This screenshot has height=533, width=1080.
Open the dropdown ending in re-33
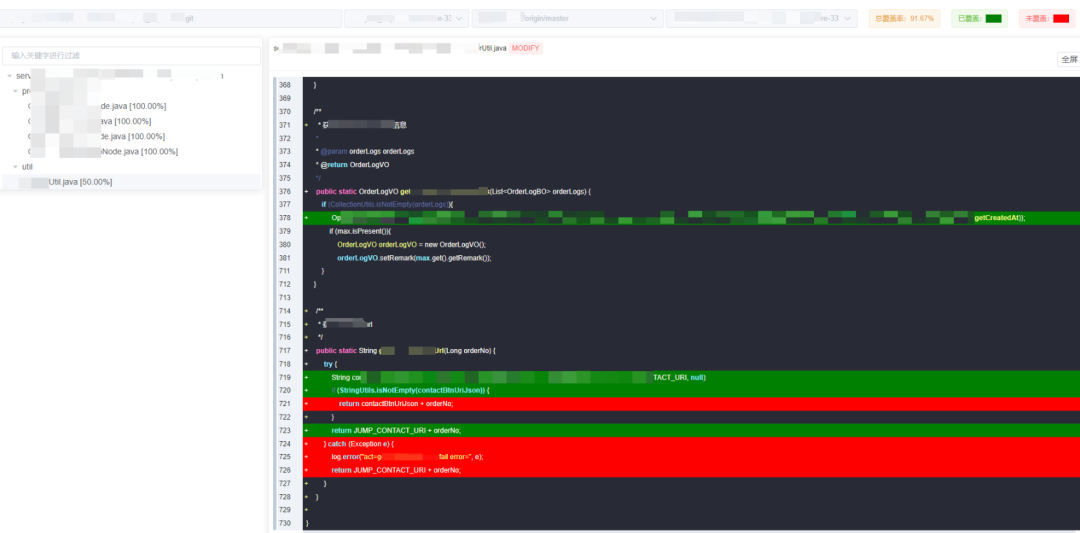point(761,19)
